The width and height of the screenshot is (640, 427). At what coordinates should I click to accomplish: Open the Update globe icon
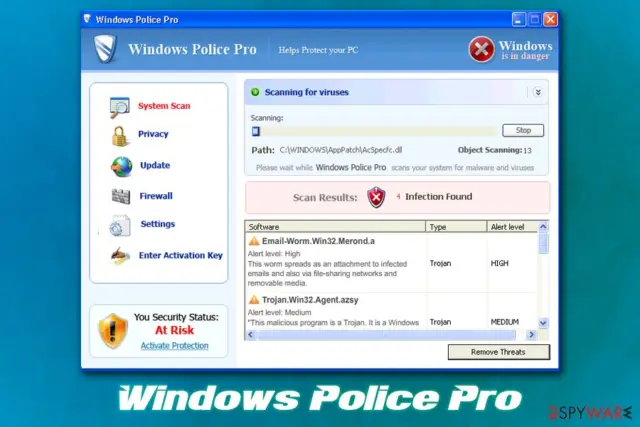[122, 167]
